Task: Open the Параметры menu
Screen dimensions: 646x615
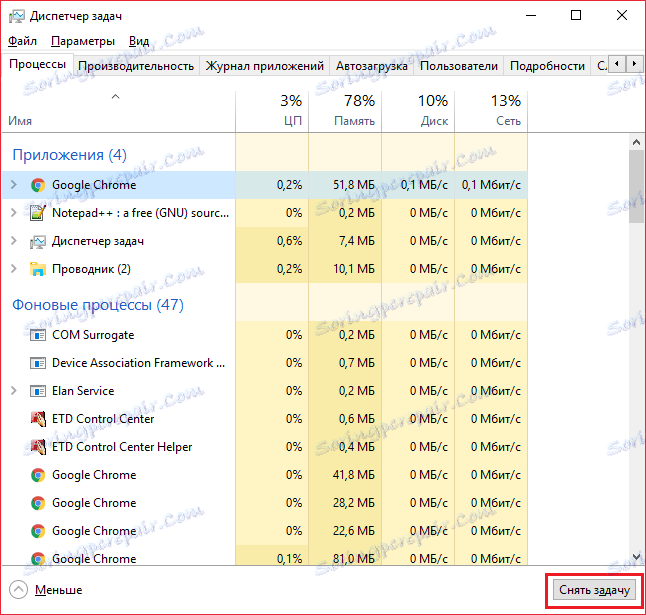Action: tap(83, 41)
